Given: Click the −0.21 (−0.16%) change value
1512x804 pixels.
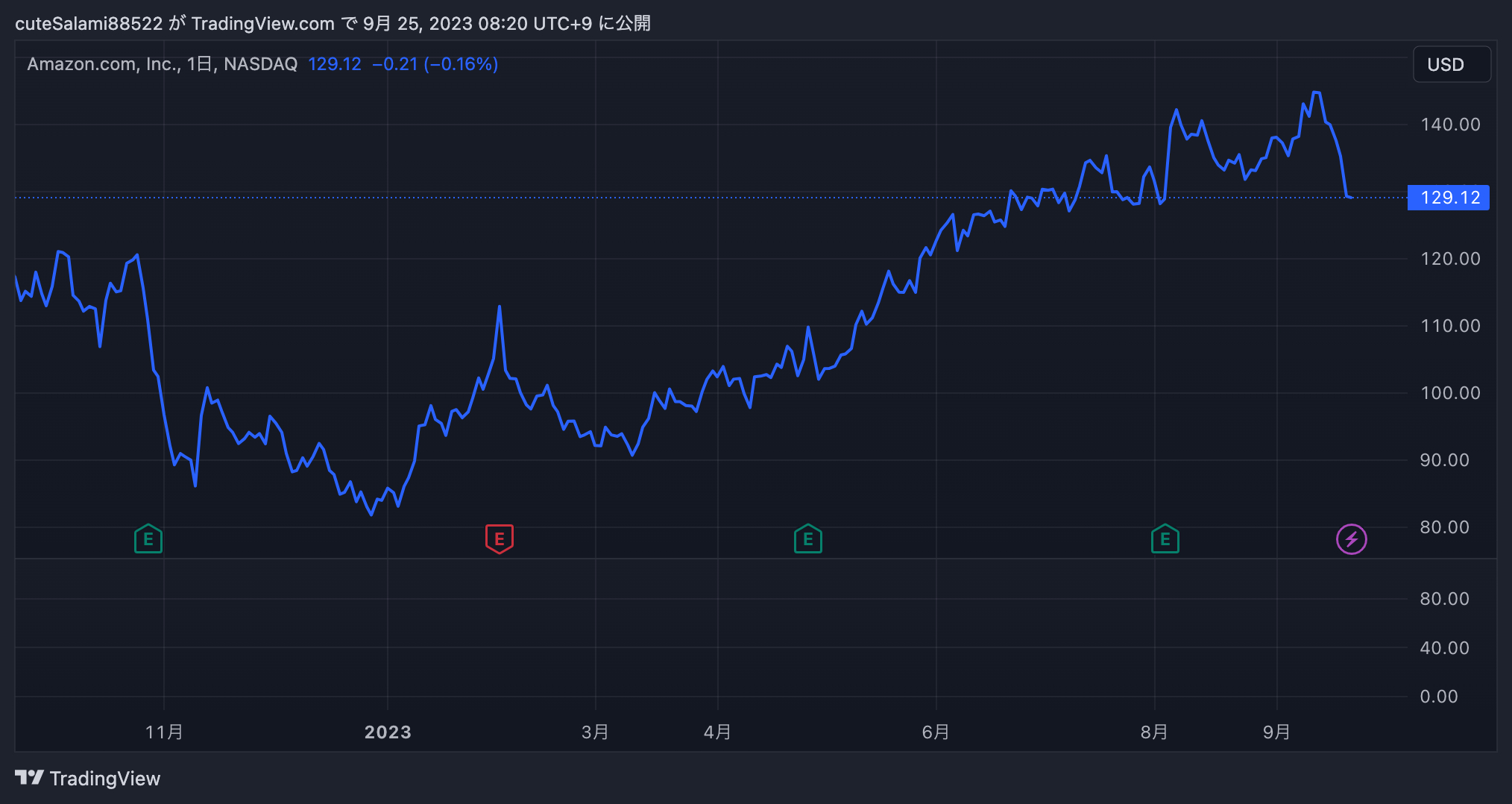Looking at the screenshot, I should coord(435,64).
